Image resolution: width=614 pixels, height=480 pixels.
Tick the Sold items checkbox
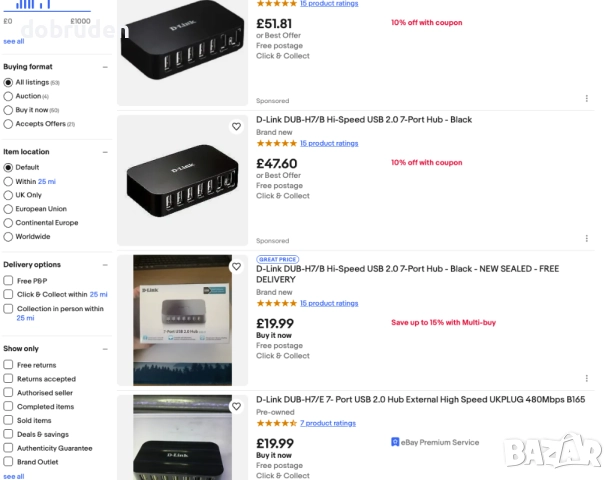9,421
